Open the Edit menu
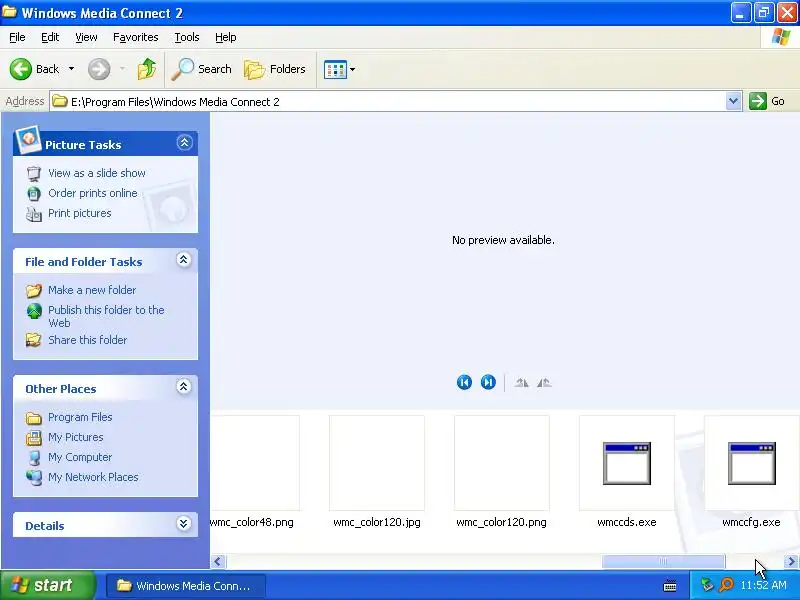 point(50,37)
